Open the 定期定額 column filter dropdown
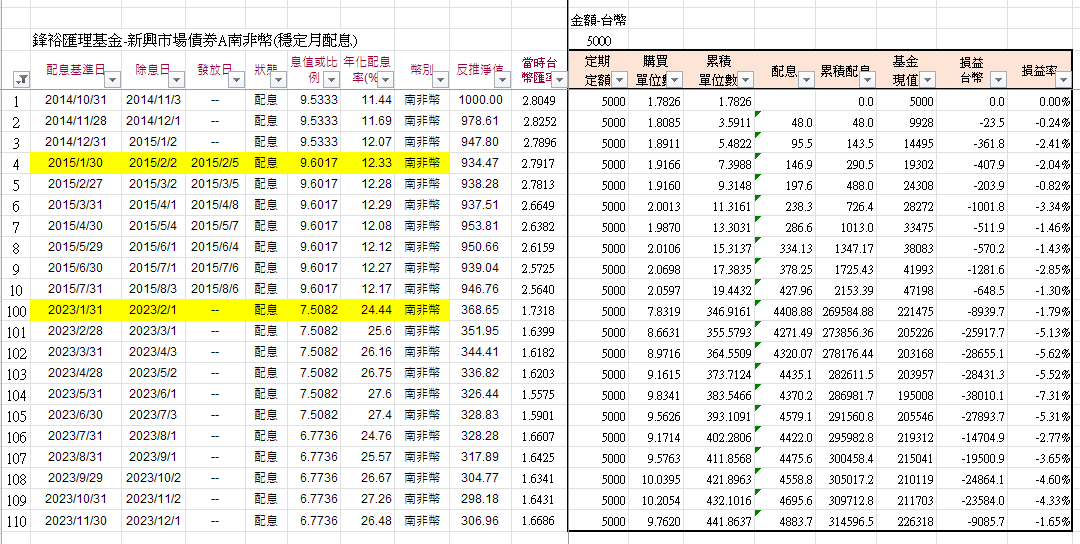This screenshot has width=1080, height=544. click(x=619, y=80)
